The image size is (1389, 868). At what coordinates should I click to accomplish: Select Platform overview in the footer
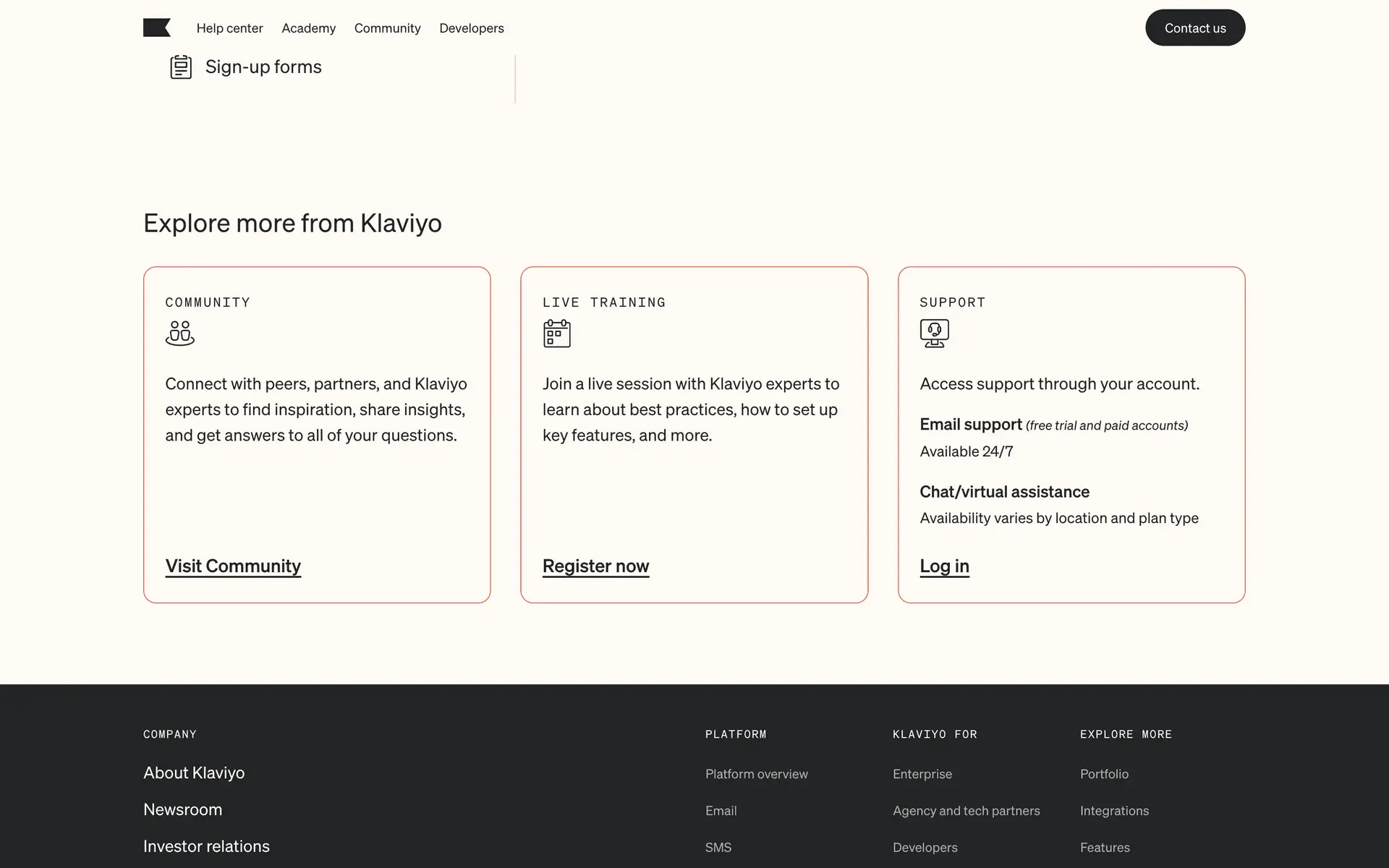(x=756, y=774)
